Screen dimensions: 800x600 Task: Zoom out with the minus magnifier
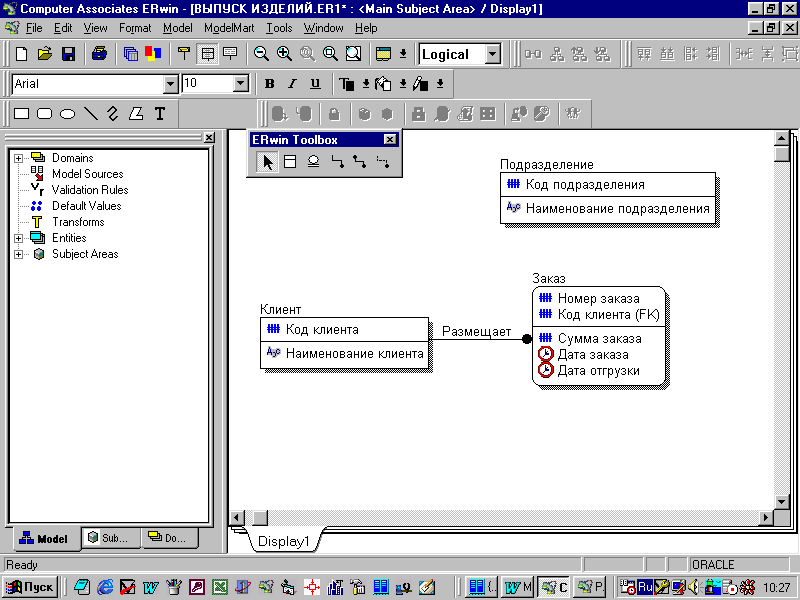pos(261,54)
